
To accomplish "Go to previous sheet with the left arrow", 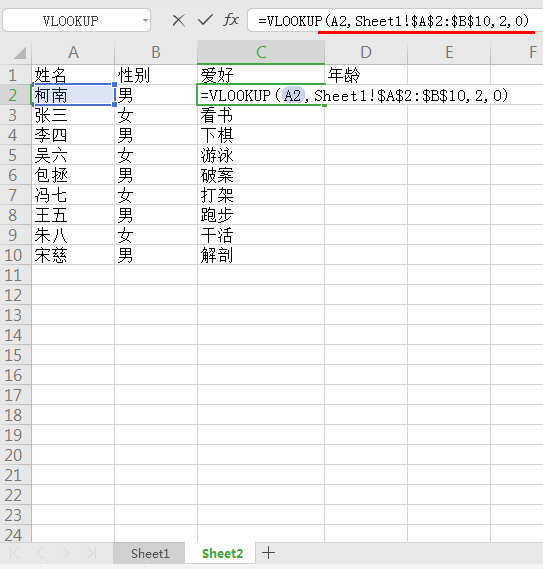I will point(40,553).
